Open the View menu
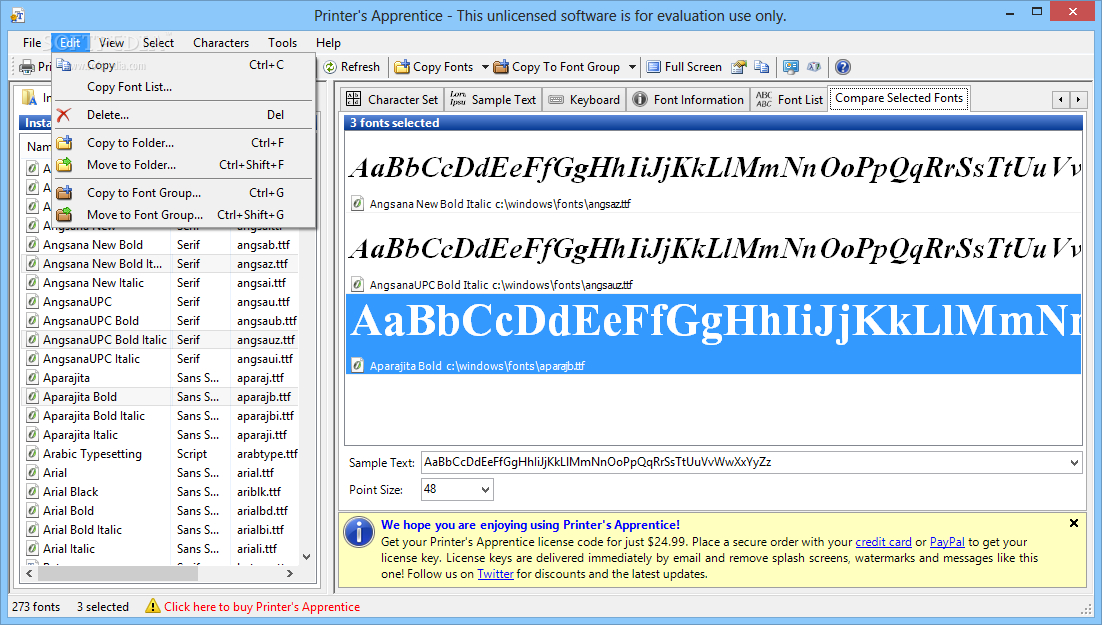This screenshot has height=625, width=1102. click(x=111, y=43)
